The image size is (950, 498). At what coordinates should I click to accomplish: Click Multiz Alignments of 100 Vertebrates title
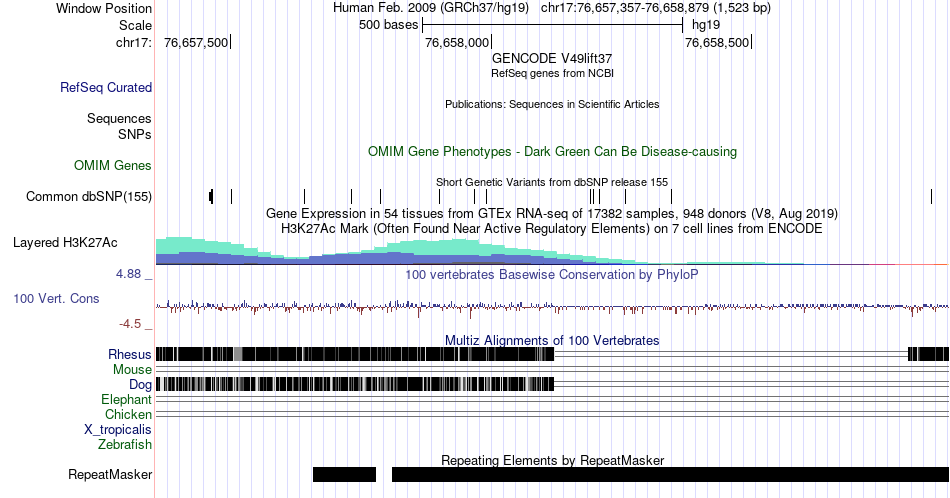pyautogui.click(x=552, y=340)
